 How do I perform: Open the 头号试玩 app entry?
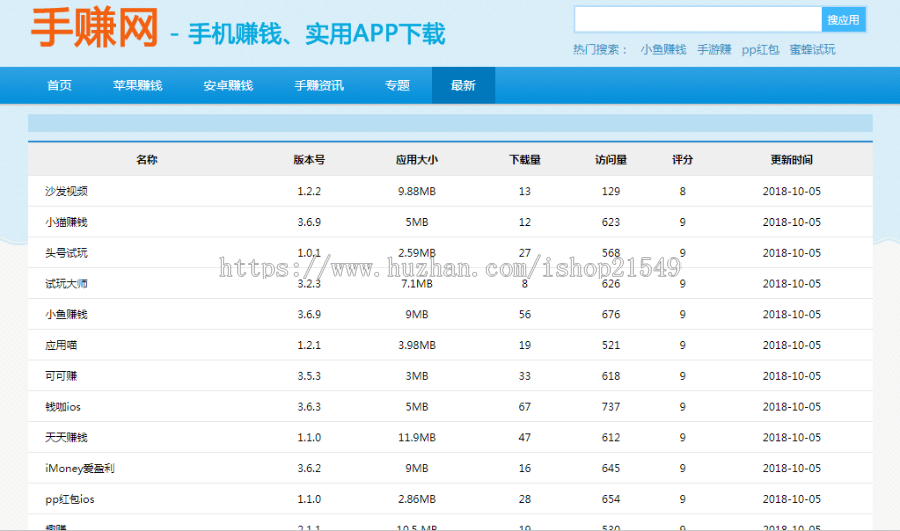point(67,253)
